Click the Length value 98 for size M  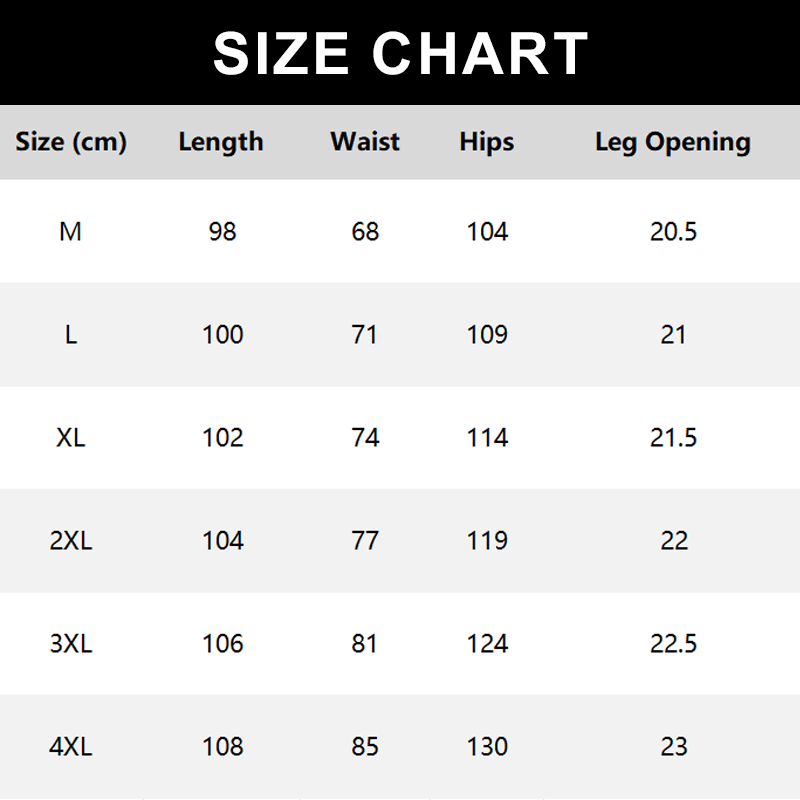pyautogui.click(x=223, y=232)
